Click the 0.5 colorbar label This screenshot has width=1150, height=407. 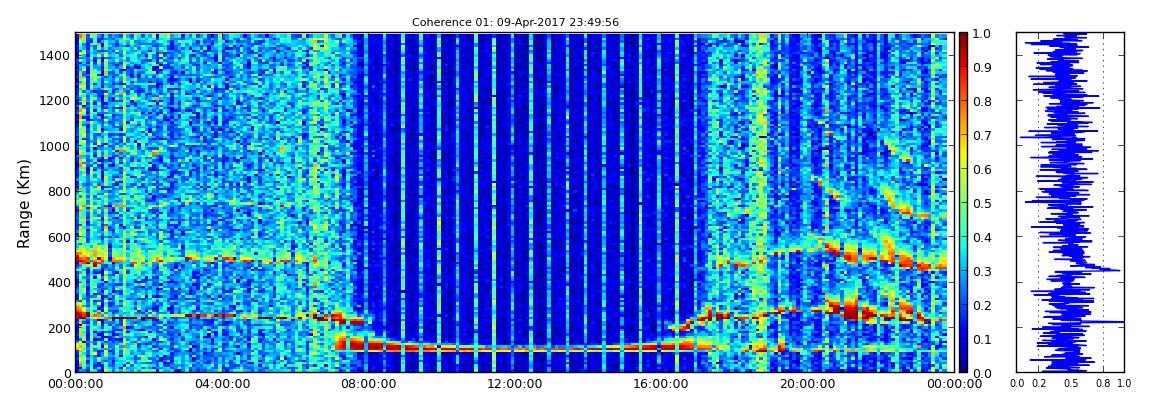pos(982,203)
